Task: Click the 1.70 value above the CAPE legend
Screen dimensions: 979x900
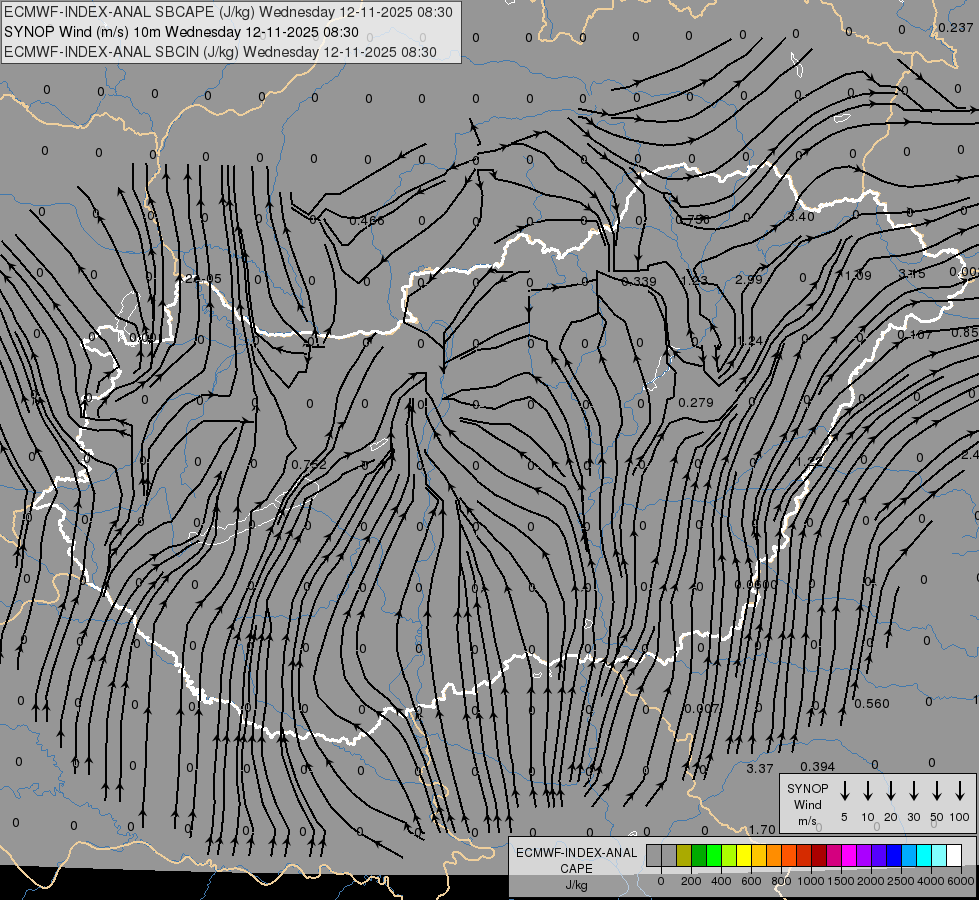Action: click(x=762, y=830)
